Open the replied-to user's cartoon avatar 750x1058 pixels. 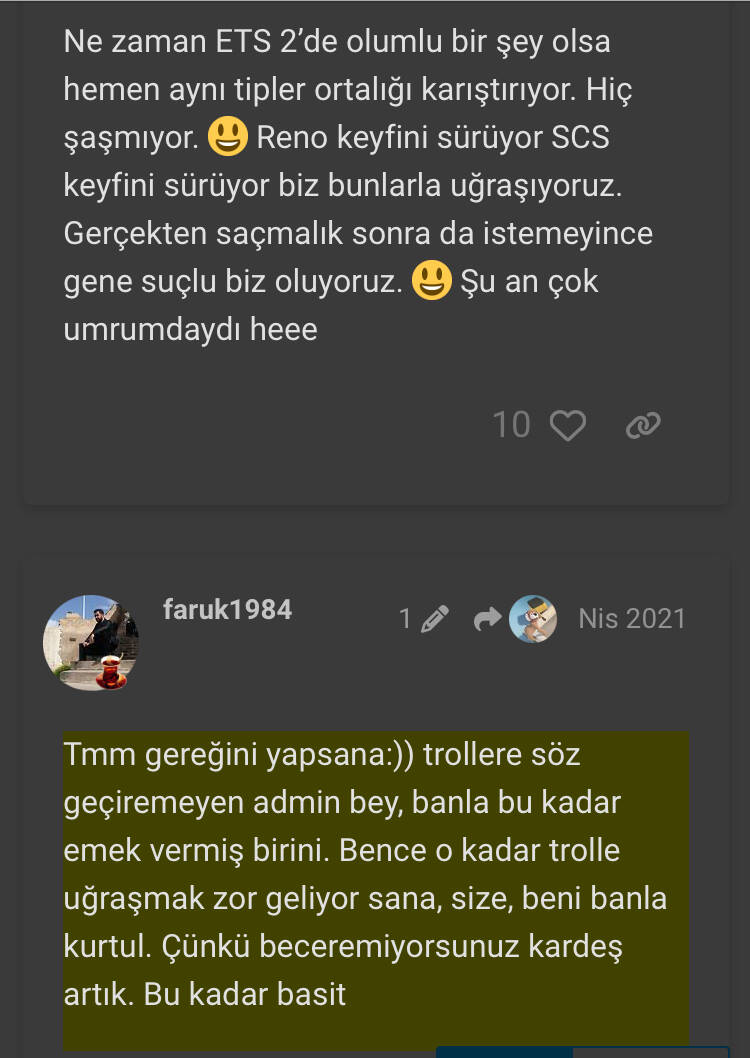[x=533, y=619]
